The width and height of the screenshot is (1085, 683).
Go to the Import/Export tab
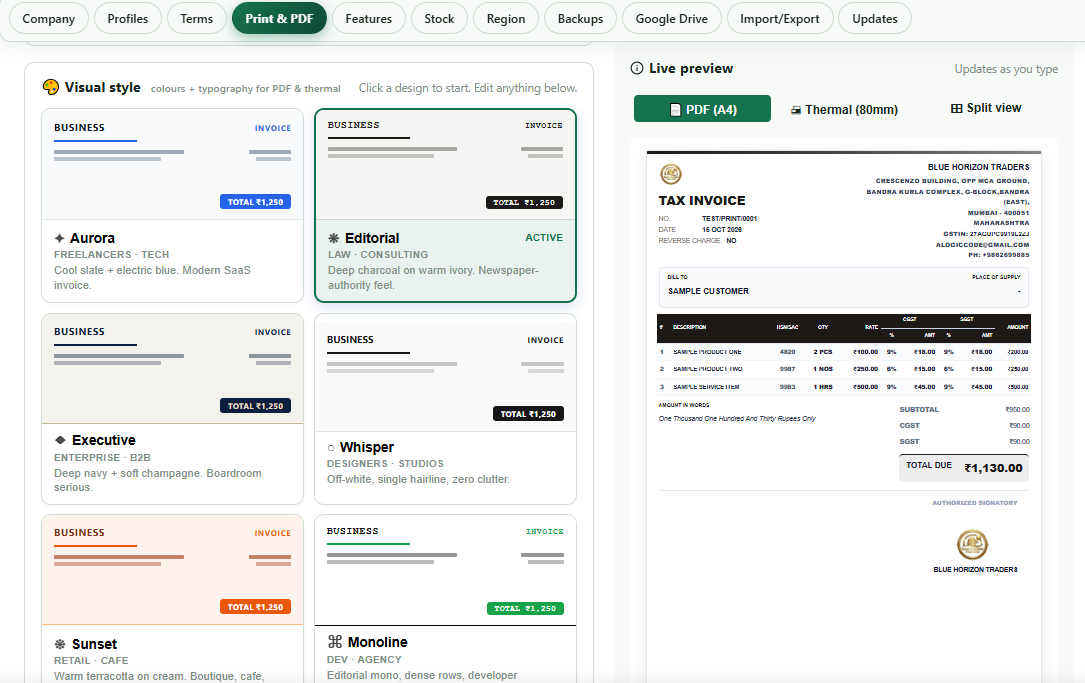779,19
